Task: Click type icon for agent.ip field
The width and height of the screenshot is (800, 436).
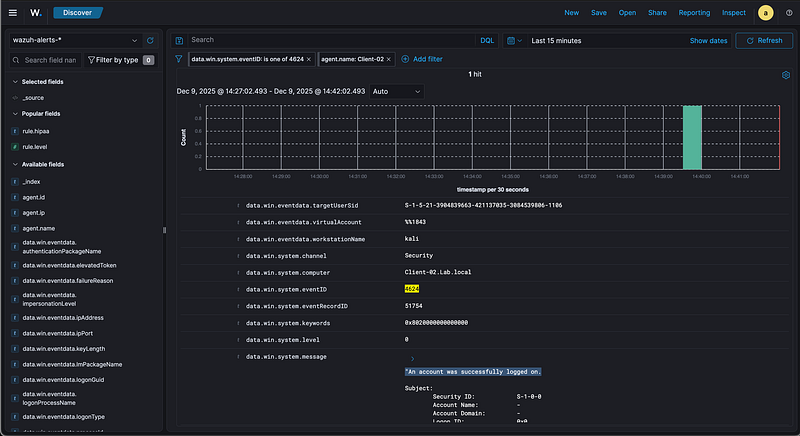Action: click(15, 213)
